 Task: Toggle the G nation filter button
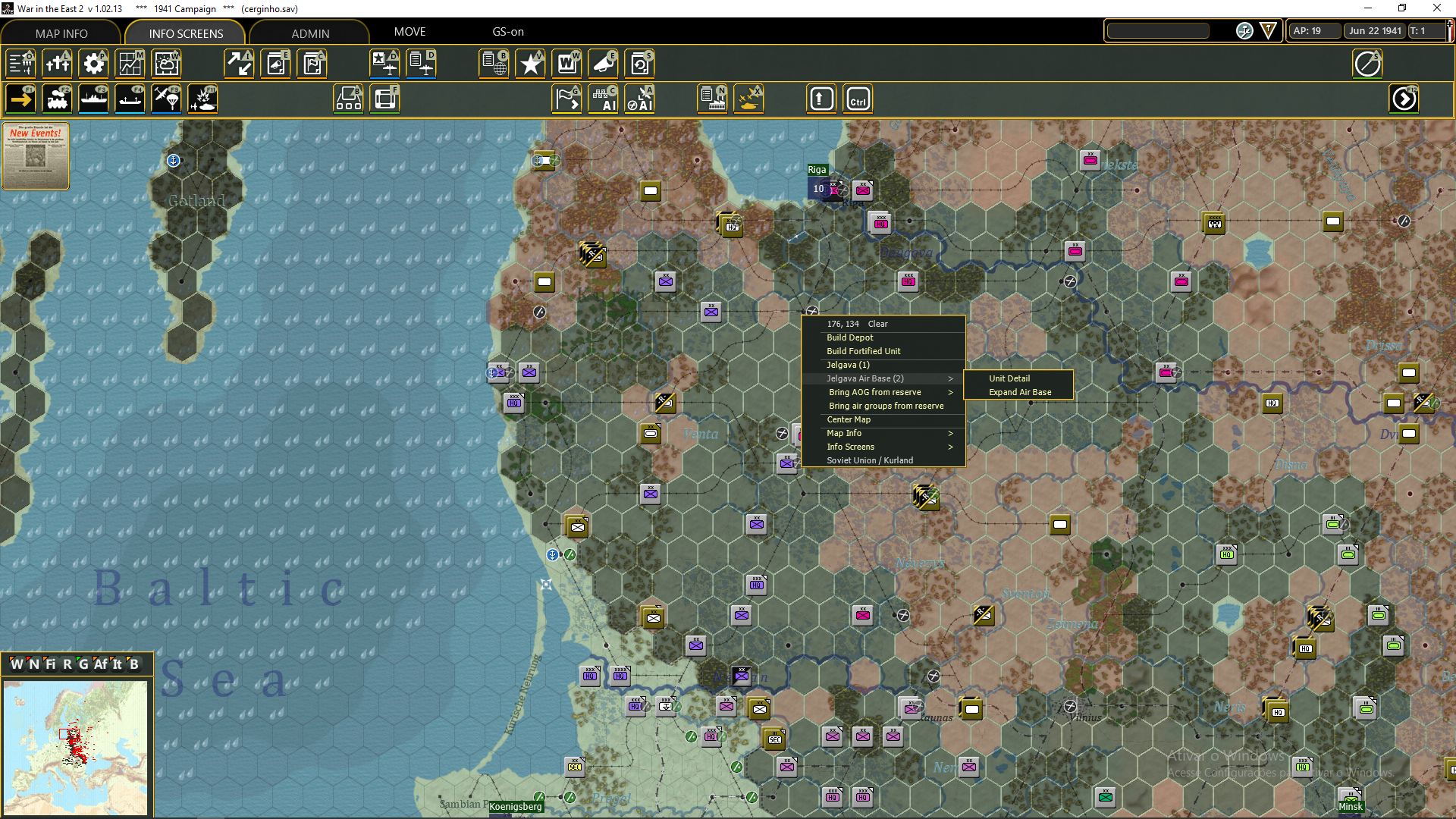click(83, 664)
